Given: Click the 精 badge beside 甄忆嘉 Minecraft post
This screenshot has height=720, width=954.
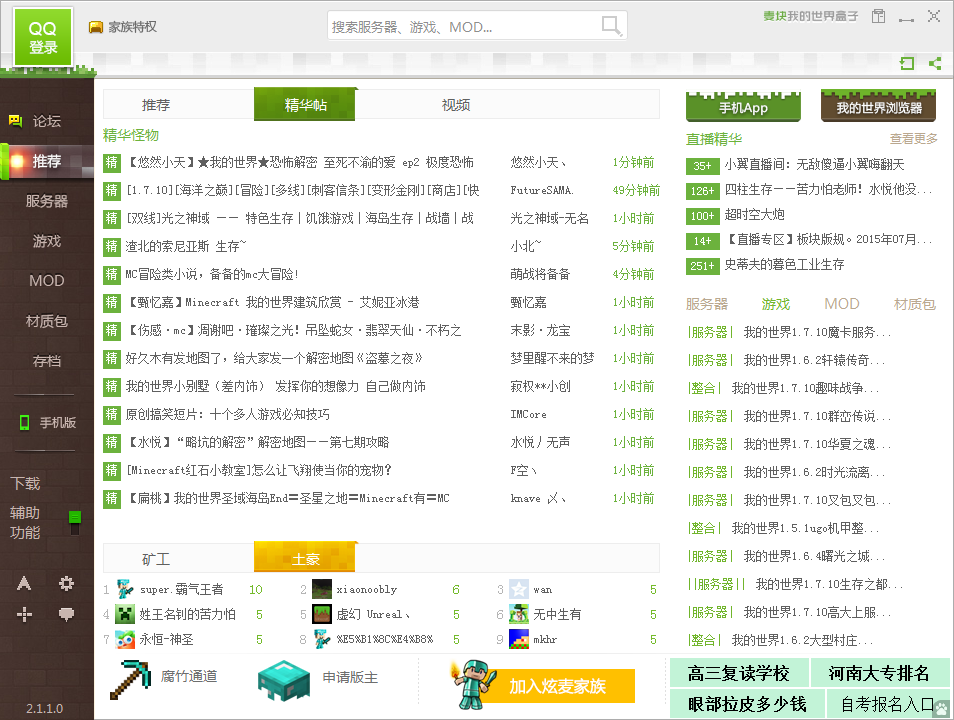Looking at the screenshot, I should pos(112,302).
